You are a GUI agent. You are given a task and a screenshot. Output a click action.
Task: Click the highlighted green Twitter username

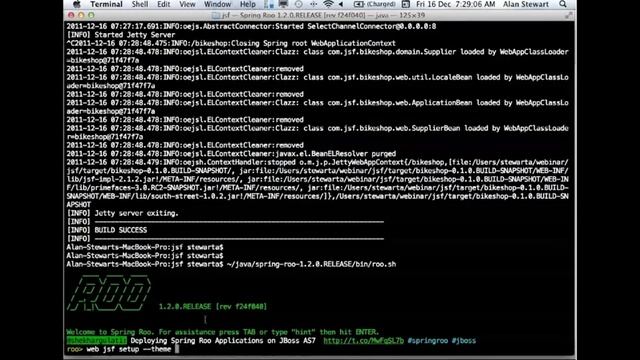[x=97, y=340]
